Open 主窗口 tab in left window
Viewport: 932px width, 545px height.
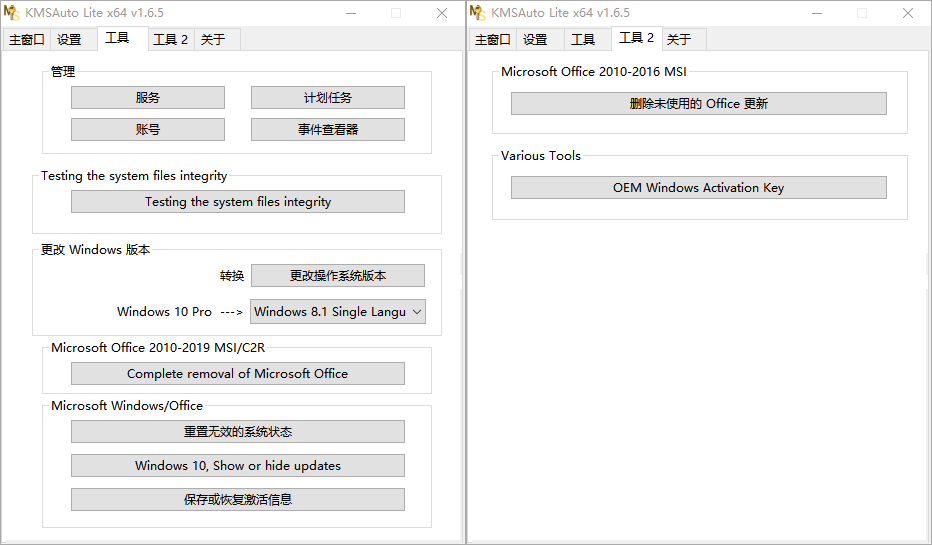pyautogui.click(x=27, y=39)
